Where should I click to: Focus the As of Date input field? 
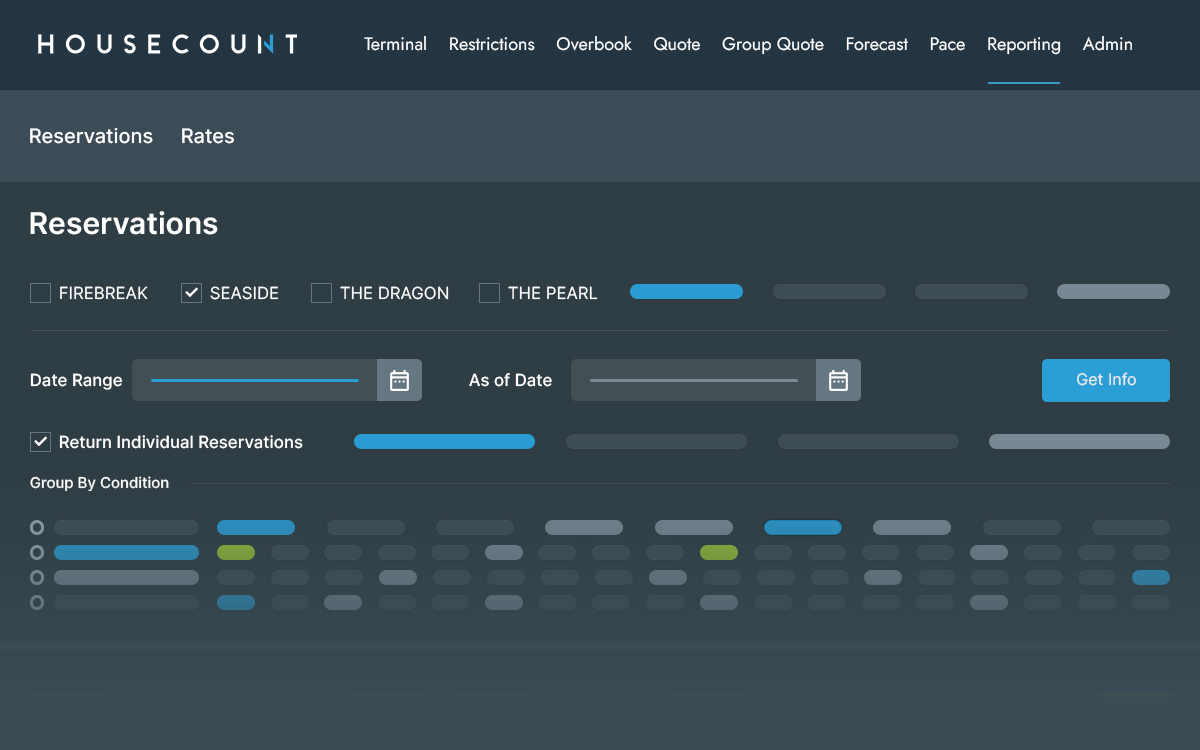point(693,380)
